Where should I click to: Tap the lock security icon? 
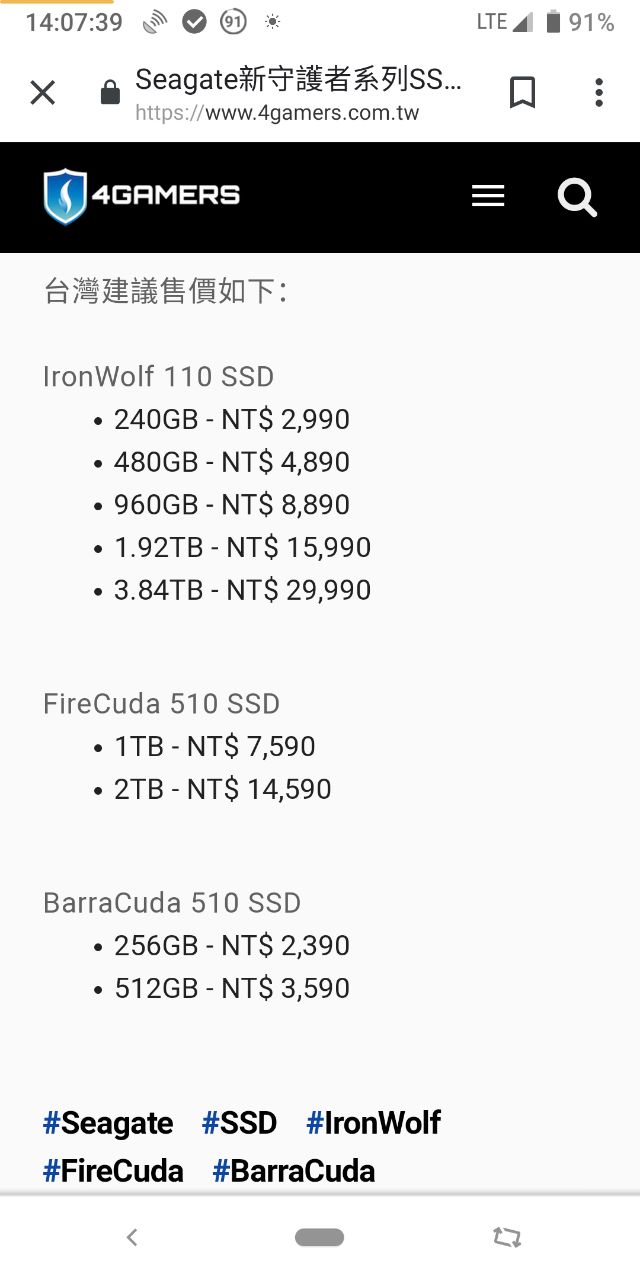pyautogui.click(x=110, y=94)
